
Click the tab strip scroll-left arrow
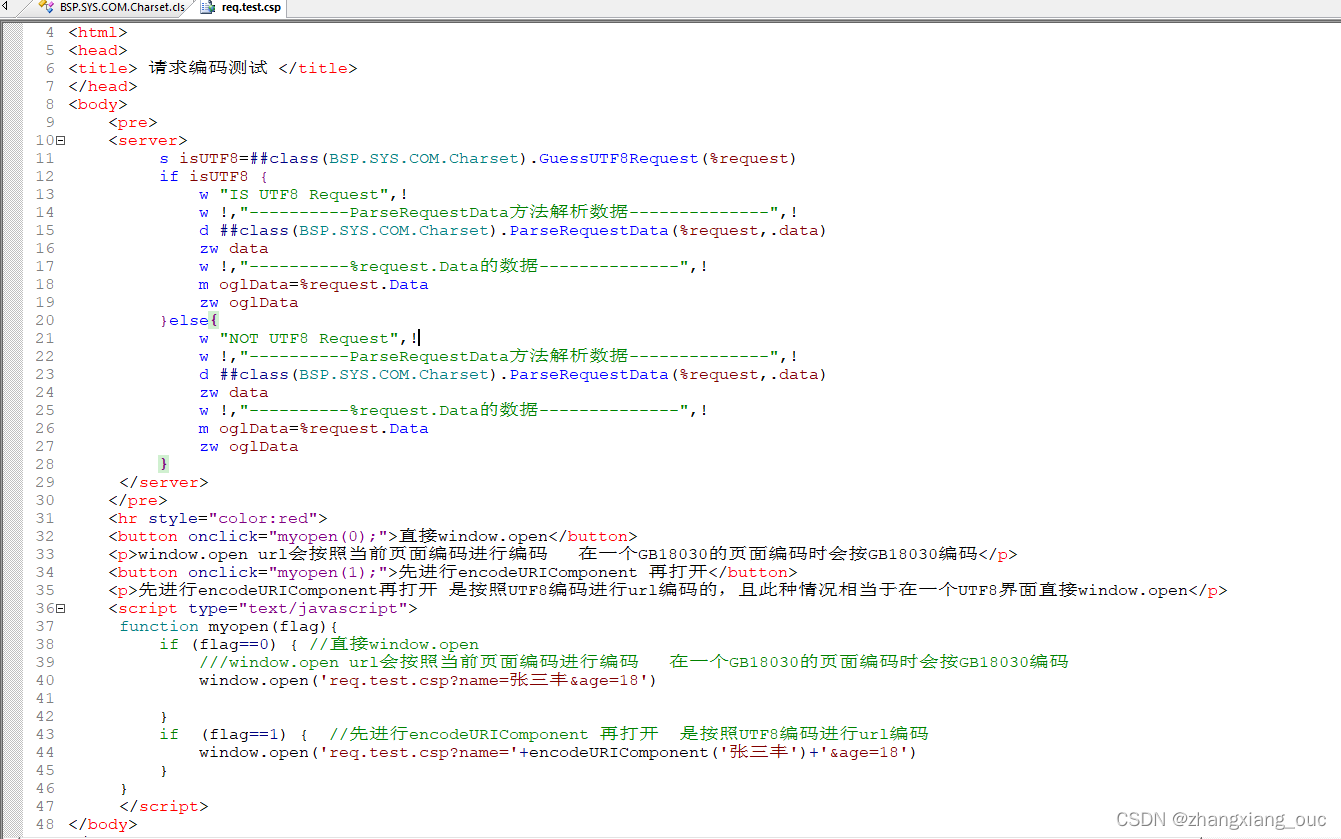(x=5, y=7)
